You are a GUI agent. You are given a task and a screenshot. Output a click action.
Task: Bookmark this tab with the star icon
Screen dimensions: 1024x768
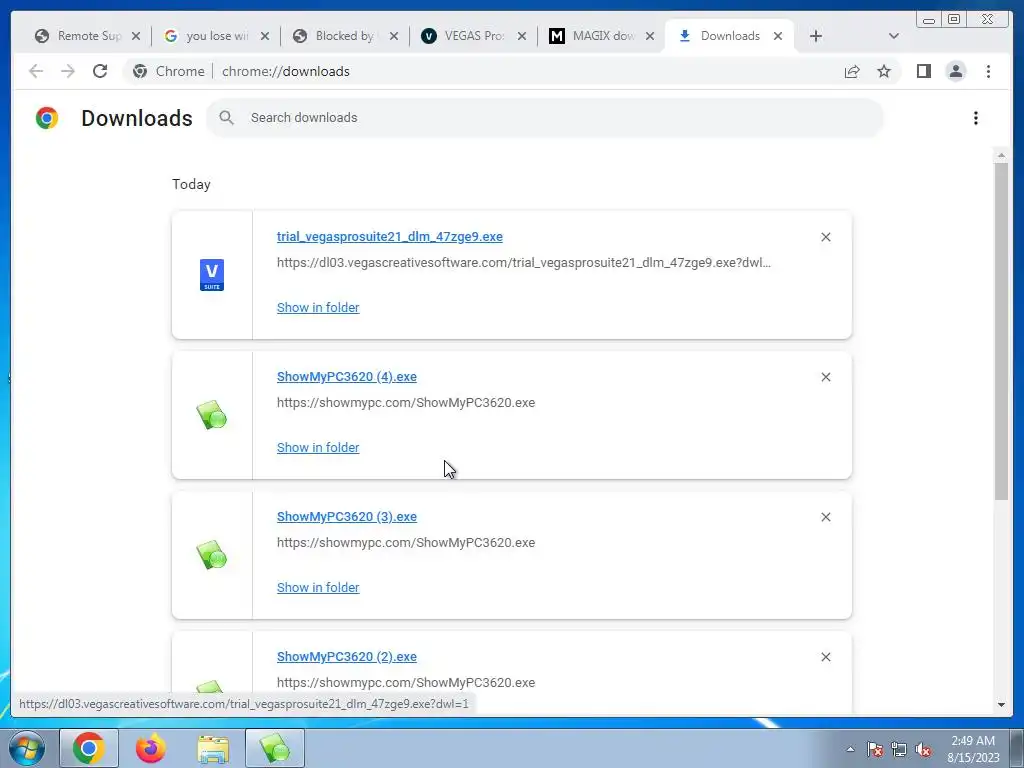point(884,71)
